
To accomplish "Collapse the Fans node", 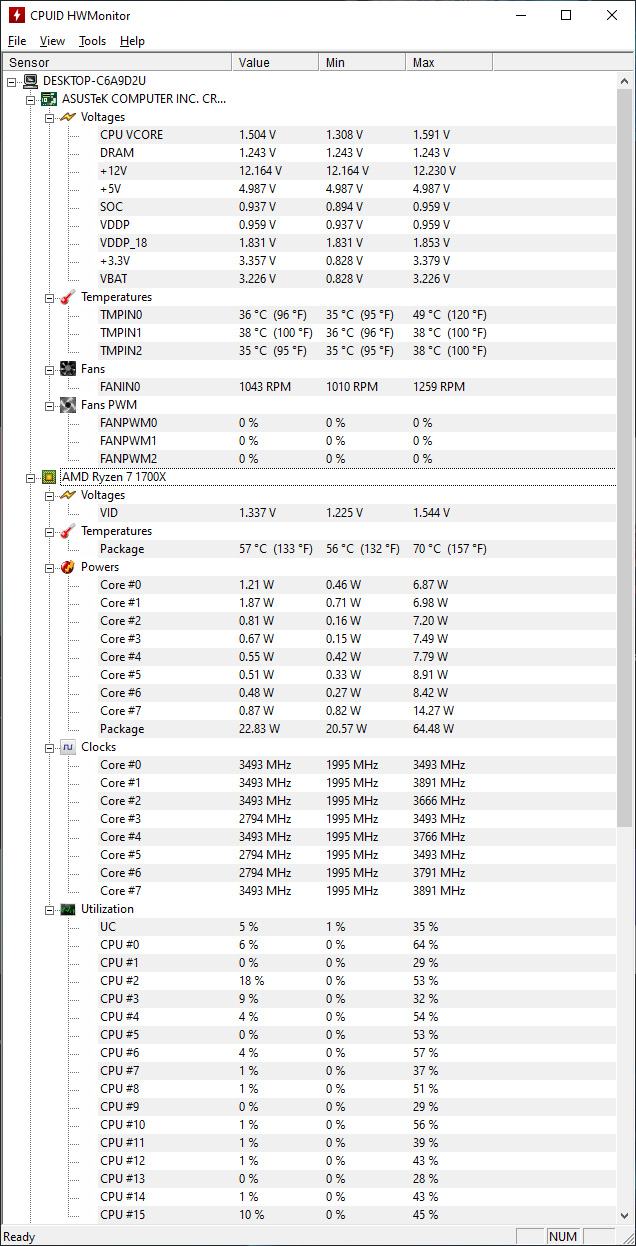I will [50, 369].
